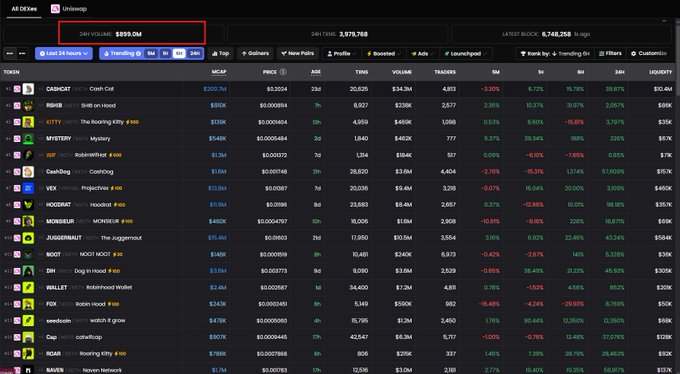
Task: Expand the Boosted filter dropdown
Action: [x=384, y=54]
